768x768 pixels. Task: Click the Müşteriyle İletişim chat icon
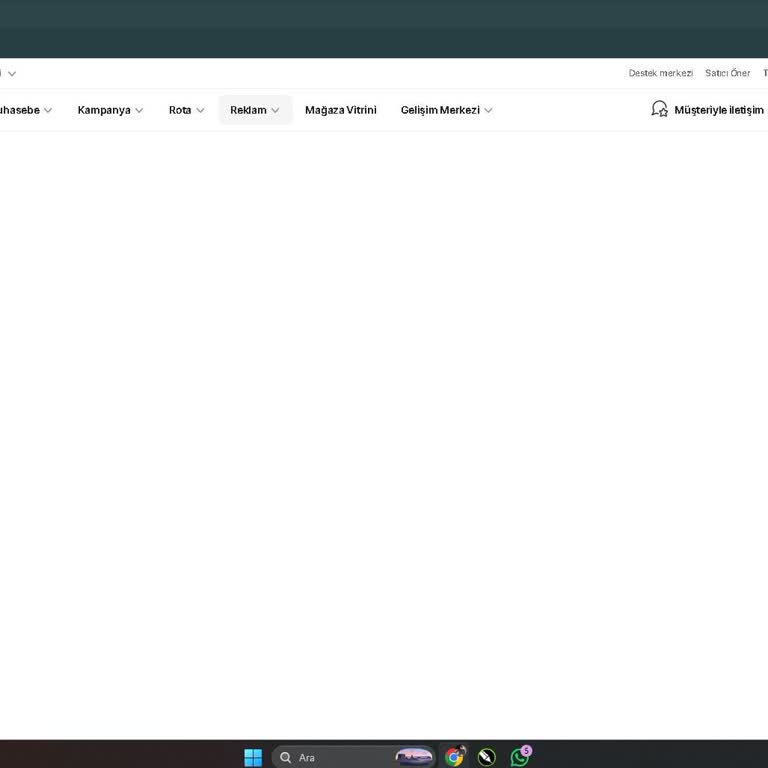(x=659, y=109)
